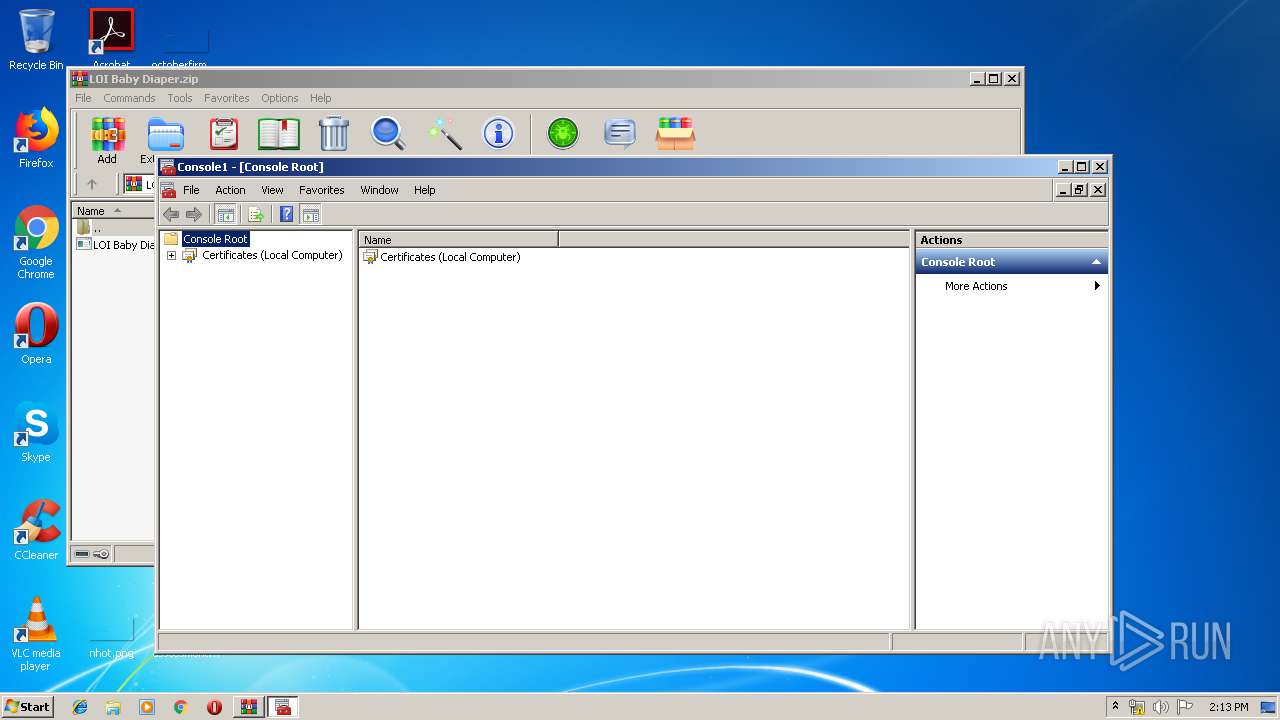Click the Delete trash icon in WinRAR

[334, 133]
